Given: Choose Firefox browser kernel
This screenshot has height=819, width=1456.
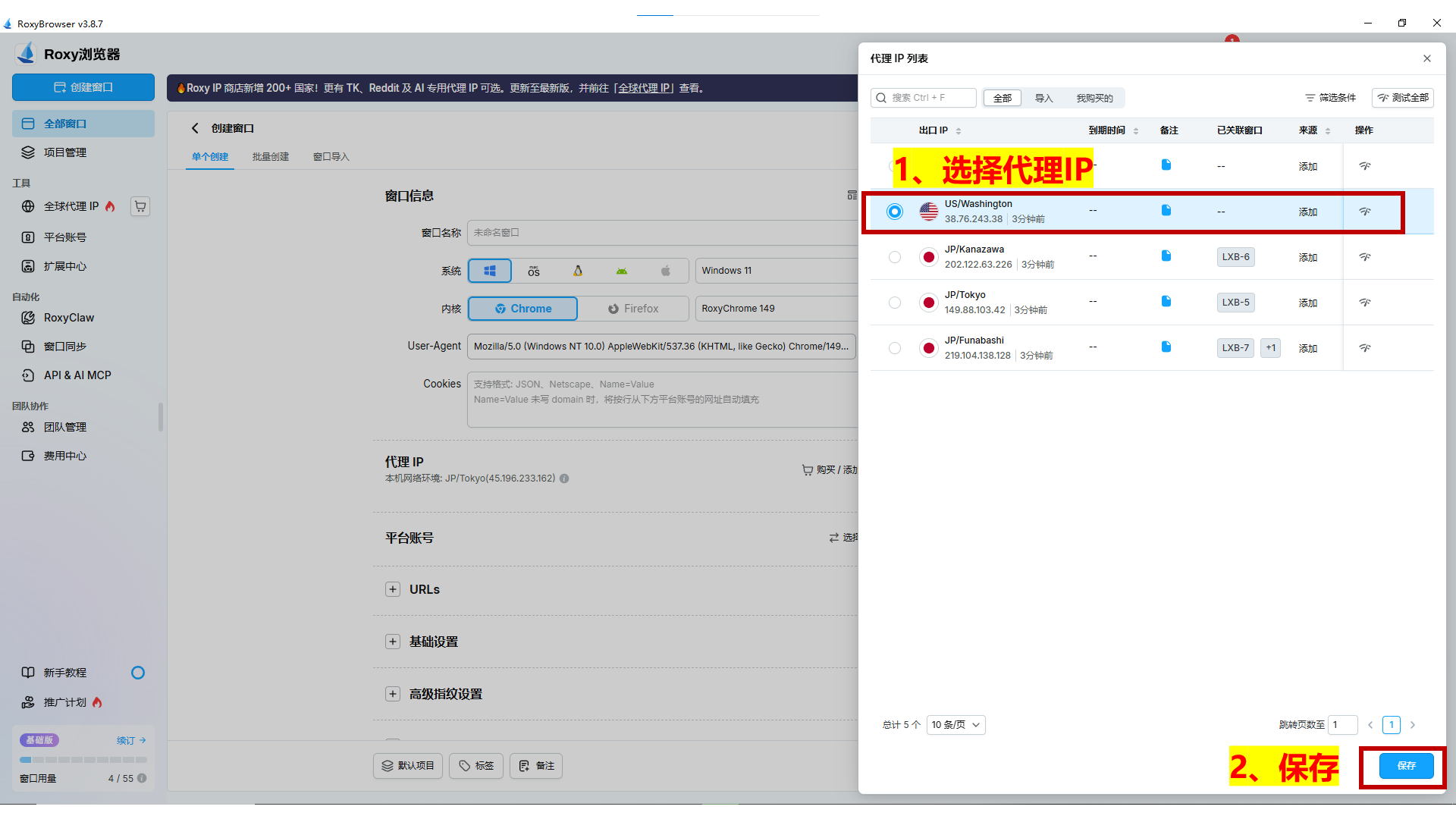Looking at the screenshot, I should 633,309.
